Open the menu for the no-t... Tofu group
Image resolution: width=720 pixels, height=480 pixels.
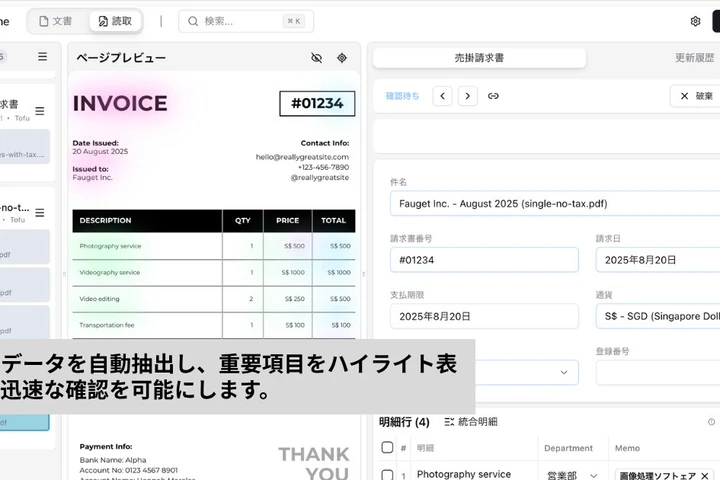click(x=40, y=213)
